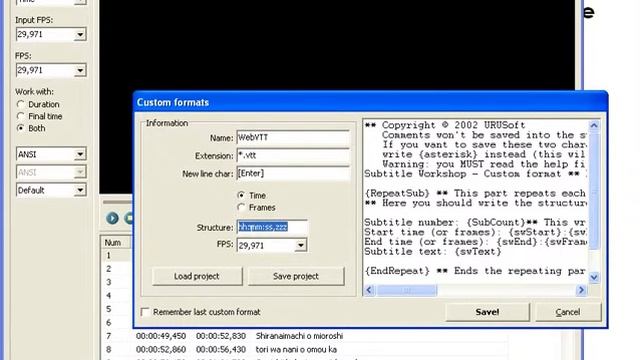Screen dimensions: 640x360
Task: Select the Frames radio button
Action: coord(241,207)
